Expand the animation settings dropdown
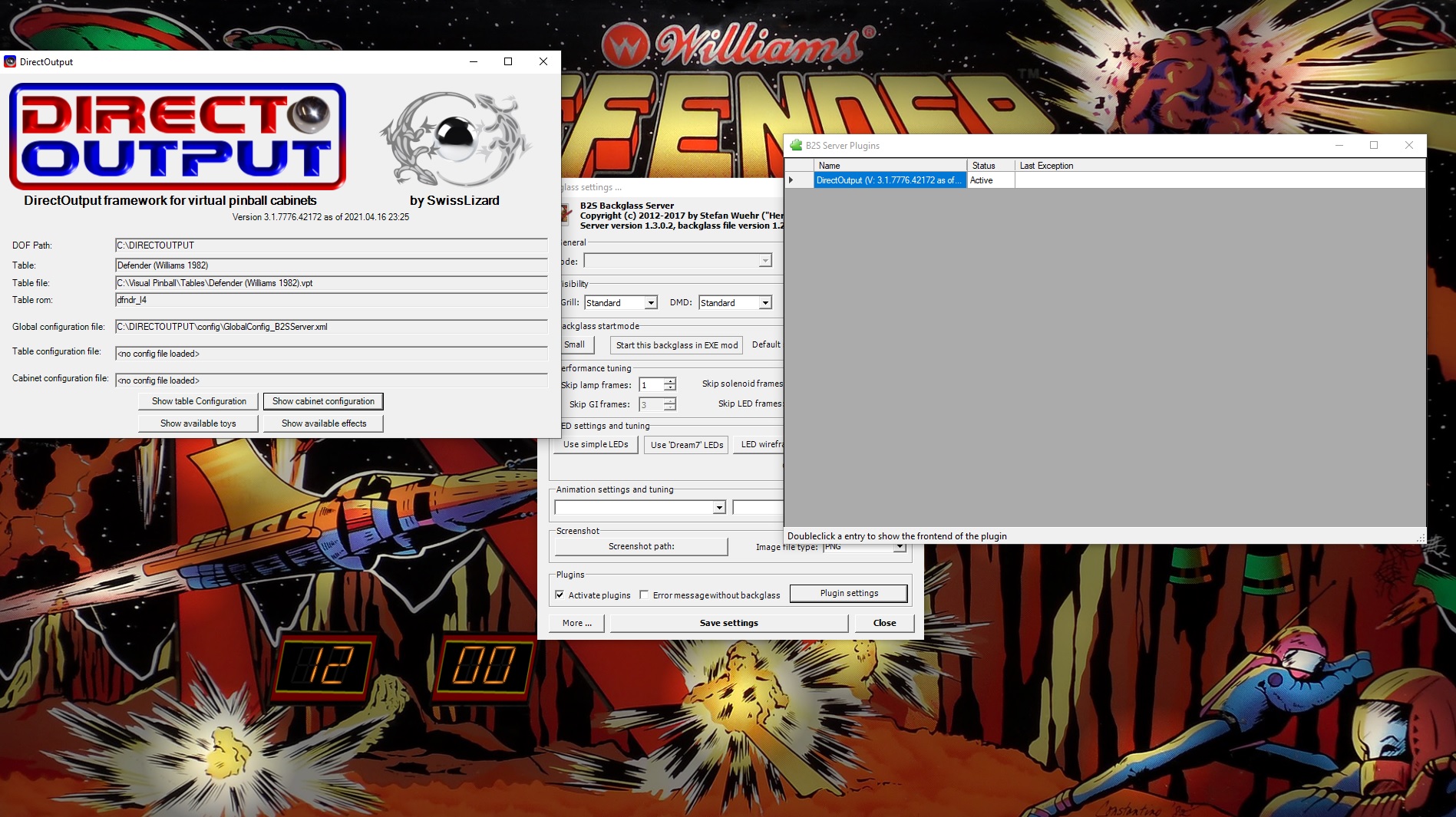The height and width of the screenshot is (817, 1456). click(x=718, y=507)
